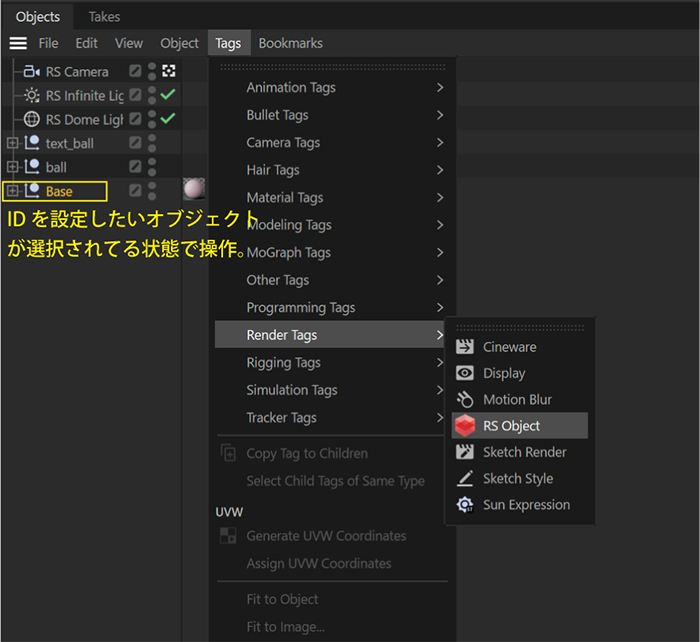700x642 pixels.
Task: Toggle the green checkmark for RS Dome Light
Action: (168, 119)
